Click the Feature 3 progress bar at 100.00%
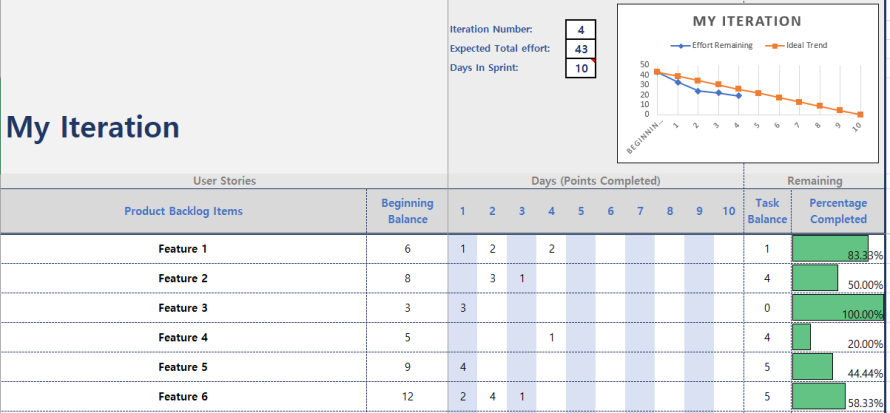This screenshot has height=413, width=890. click(838, 308)
